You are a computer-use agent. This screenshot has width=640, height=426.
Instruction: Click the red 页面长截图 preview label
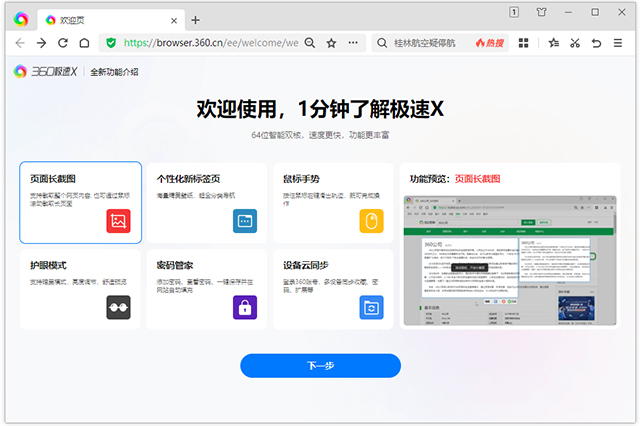[x=477, y=179]
